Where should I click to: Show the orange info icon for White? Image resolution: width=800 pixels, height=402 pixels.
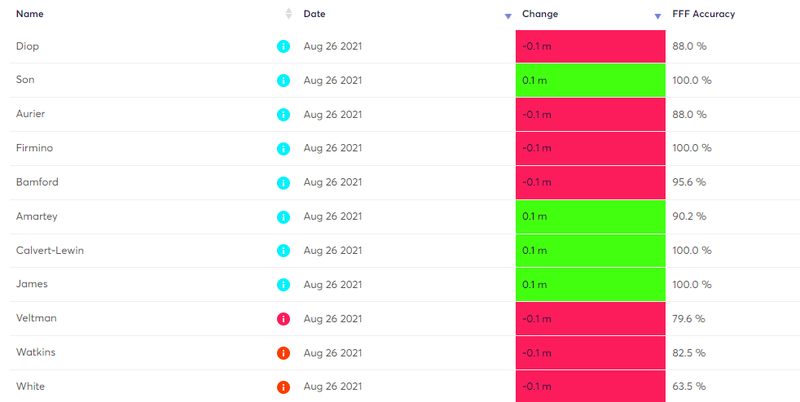pos(283,387)
